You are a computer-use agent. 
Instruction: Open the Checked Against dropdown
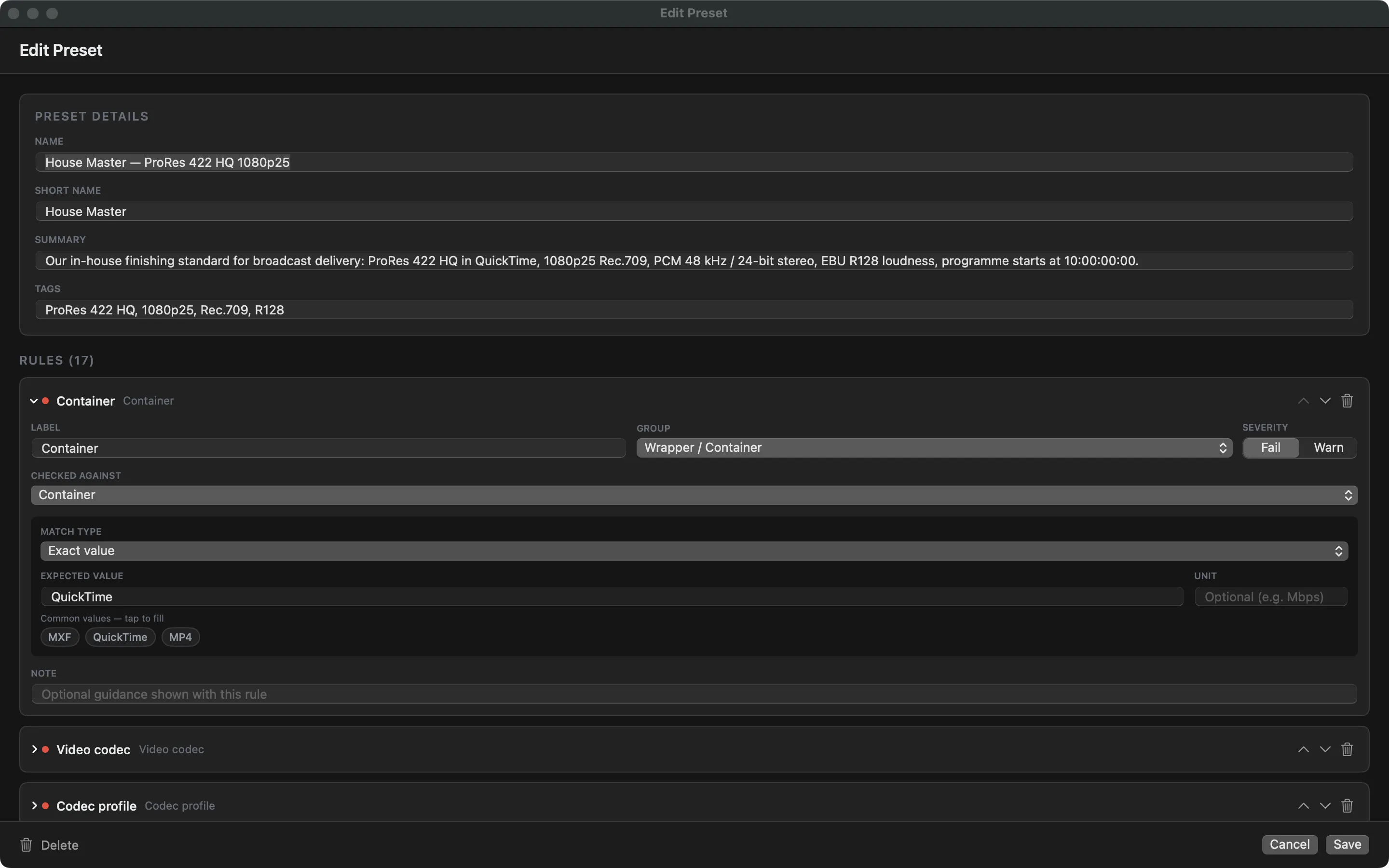pos(694,495)
